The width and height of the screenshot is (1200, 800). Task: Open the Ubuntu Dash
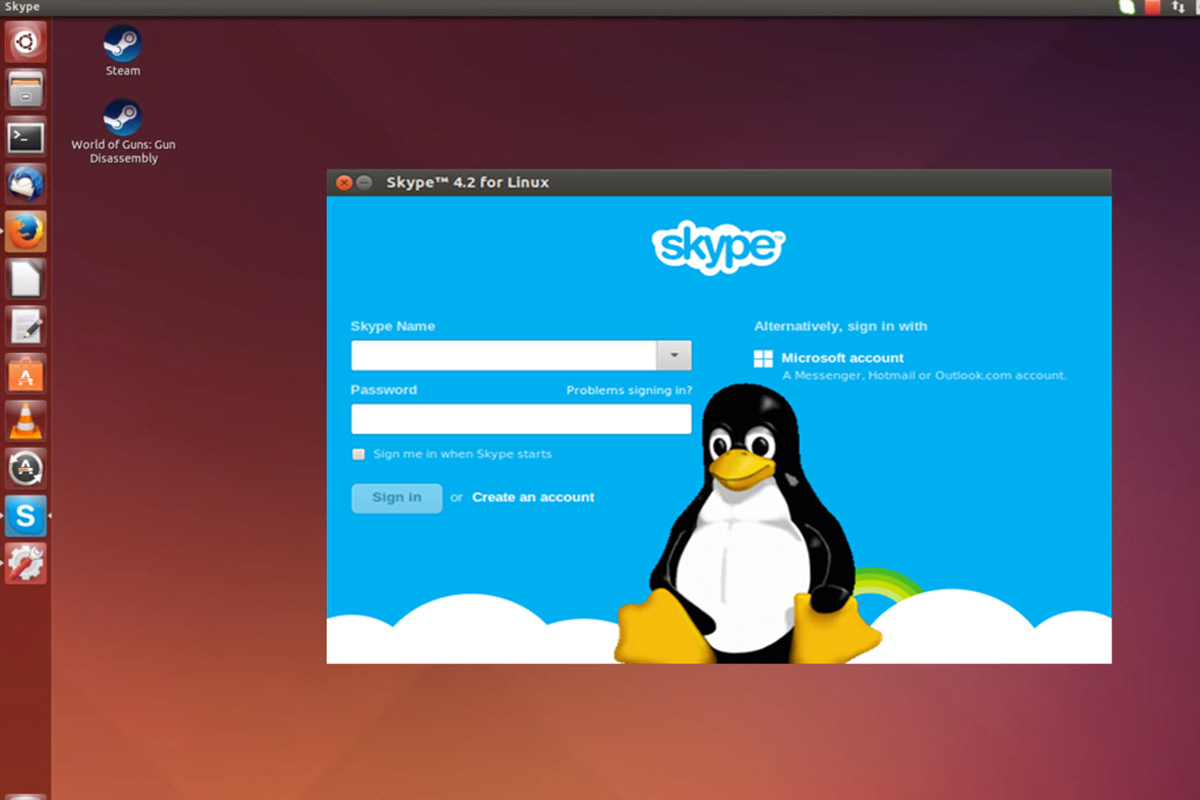[25, 41]
